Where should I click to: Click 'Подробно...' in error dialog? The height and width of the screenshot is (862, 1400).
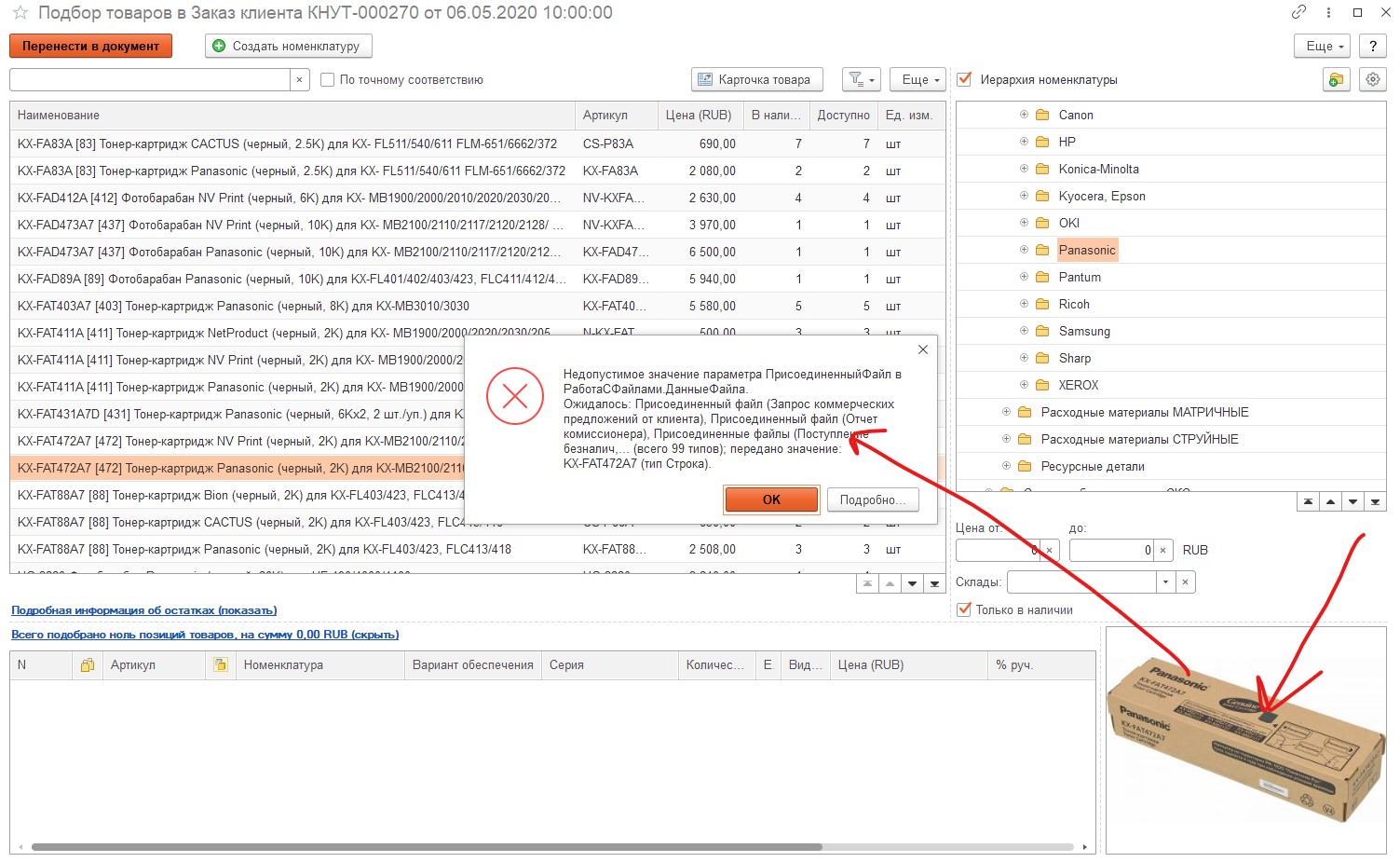(873, 500)
